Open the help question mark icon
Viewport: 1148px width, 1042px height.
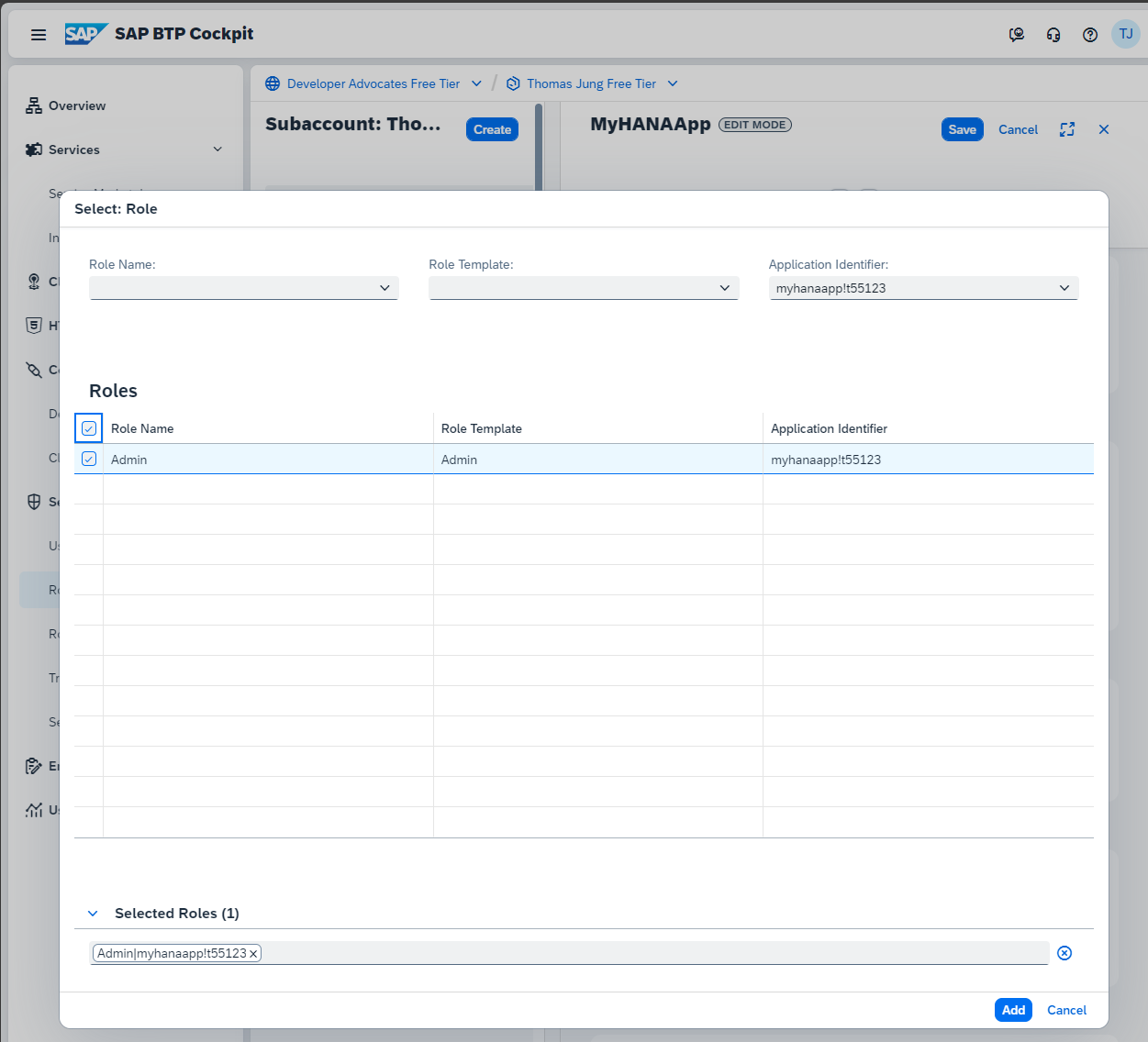pos(1090,35)
